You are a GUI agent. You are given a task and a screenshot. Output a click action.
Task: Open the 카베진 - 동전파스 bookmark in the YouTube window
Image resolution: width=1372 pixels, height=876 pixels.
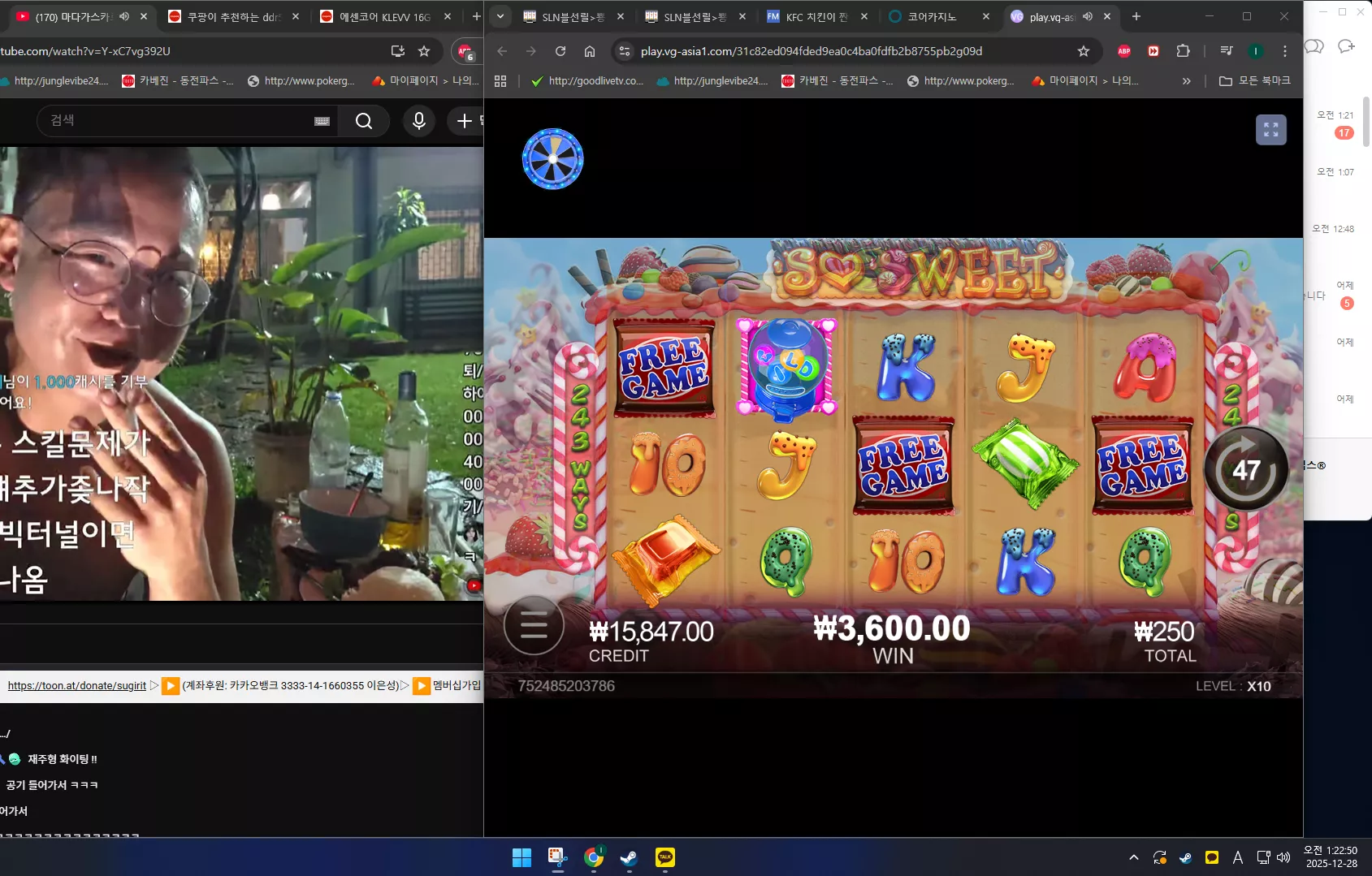pyautogui.click(x=178, y=81)
